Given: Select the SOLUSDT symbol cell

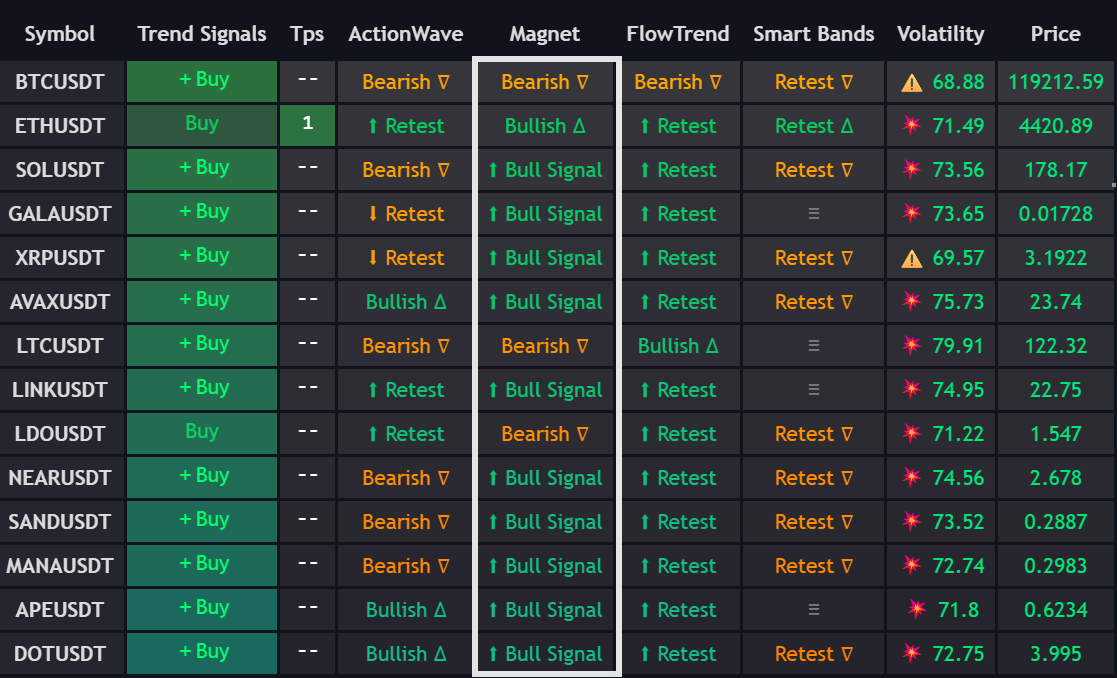Looking at the screenshot, I should tap(60, 170).
